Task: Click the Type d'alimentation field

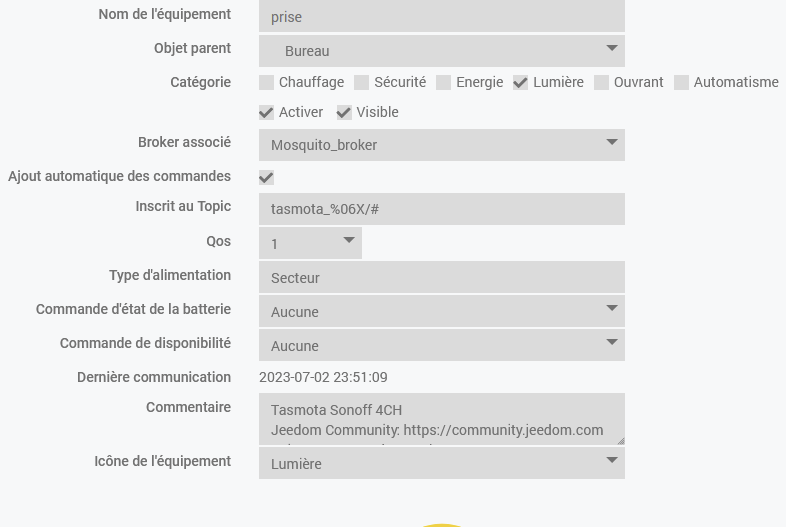Action: [x=441, y=277]
